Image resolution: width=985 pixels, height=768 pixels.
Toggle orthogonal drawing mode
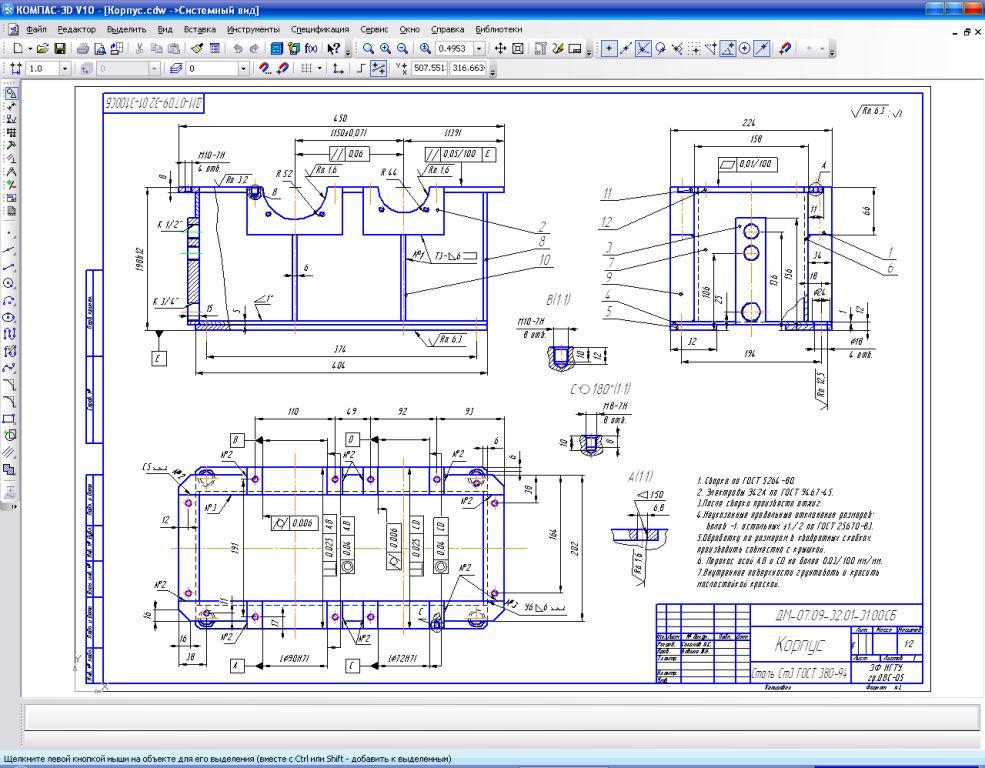361,68
